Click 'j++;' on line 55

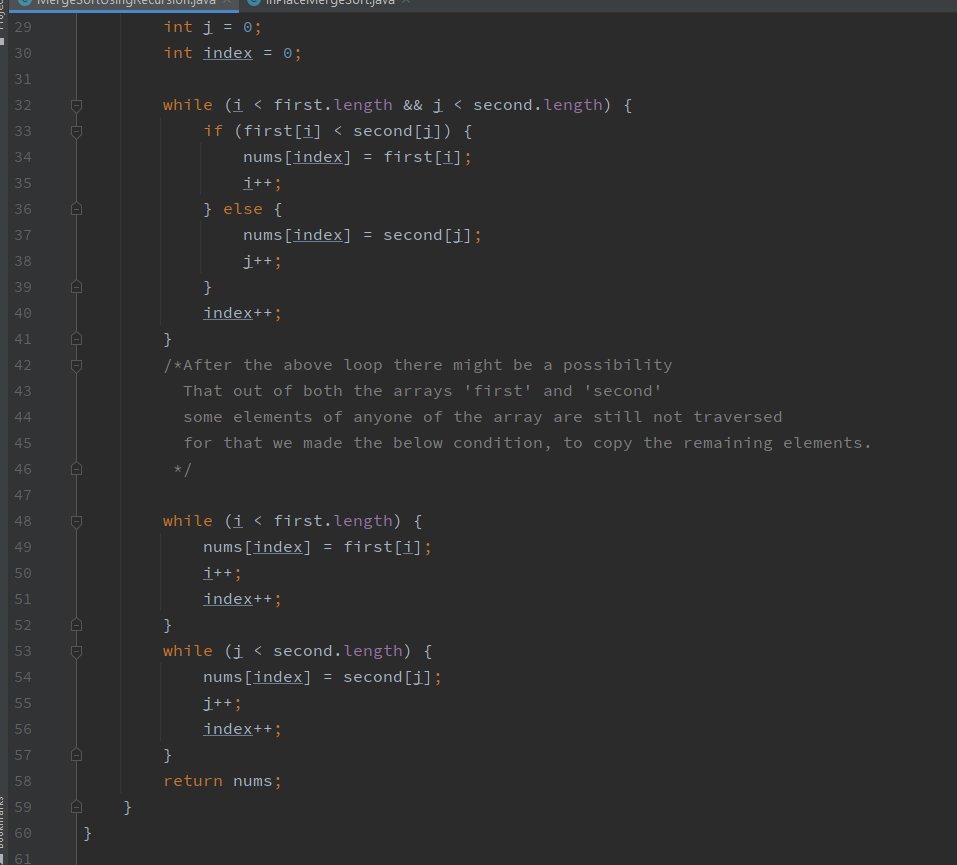pos(222,703)
